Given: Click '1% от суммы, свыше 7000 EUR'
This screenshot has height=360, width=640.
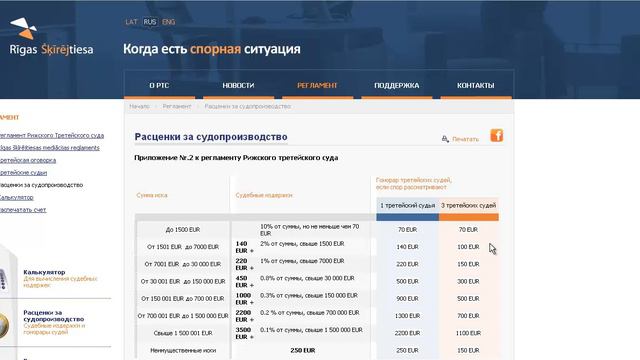Looking at the screenshot, I should point(302,261).
